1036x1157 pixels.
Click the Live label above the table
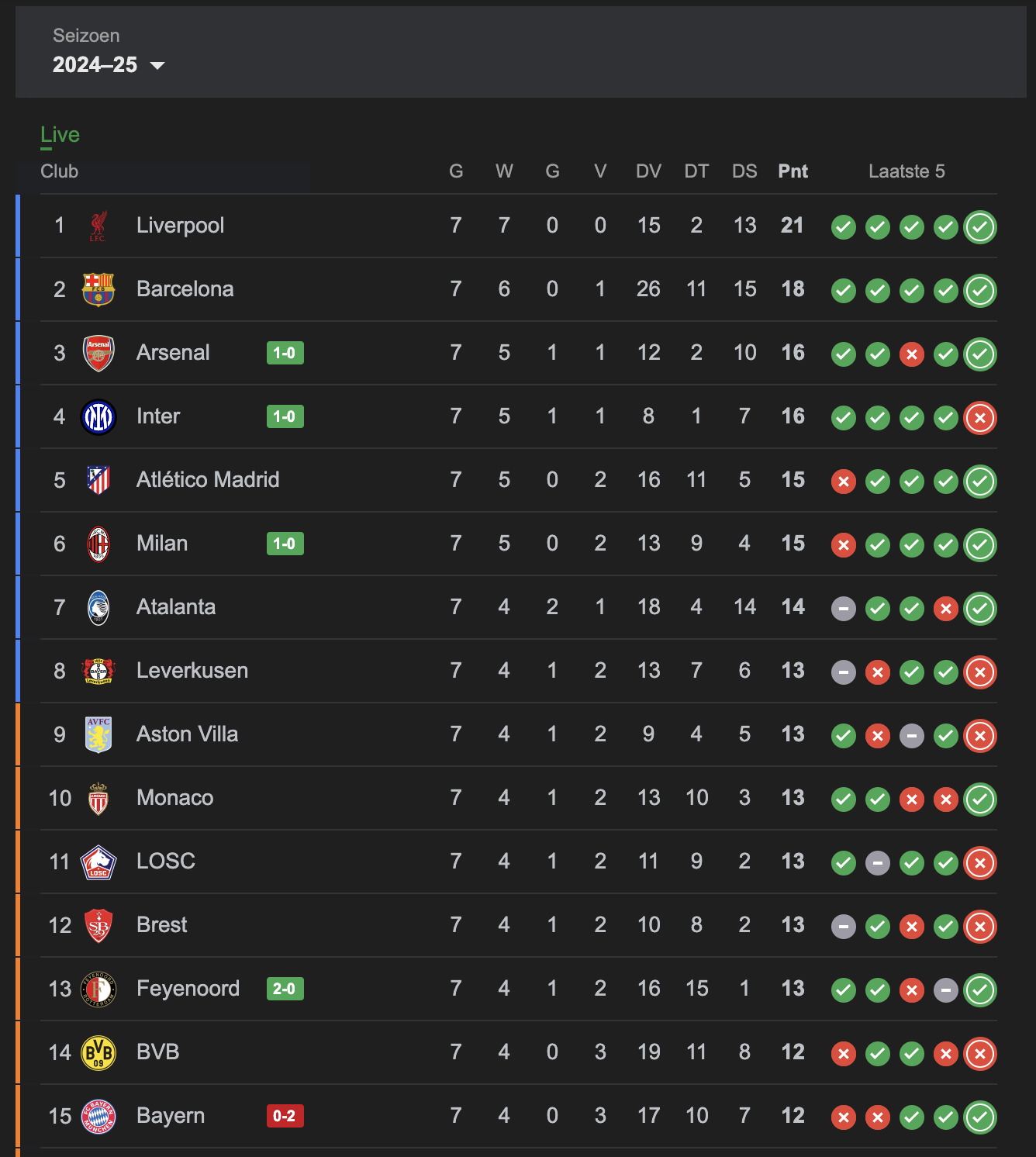(60, 135)
